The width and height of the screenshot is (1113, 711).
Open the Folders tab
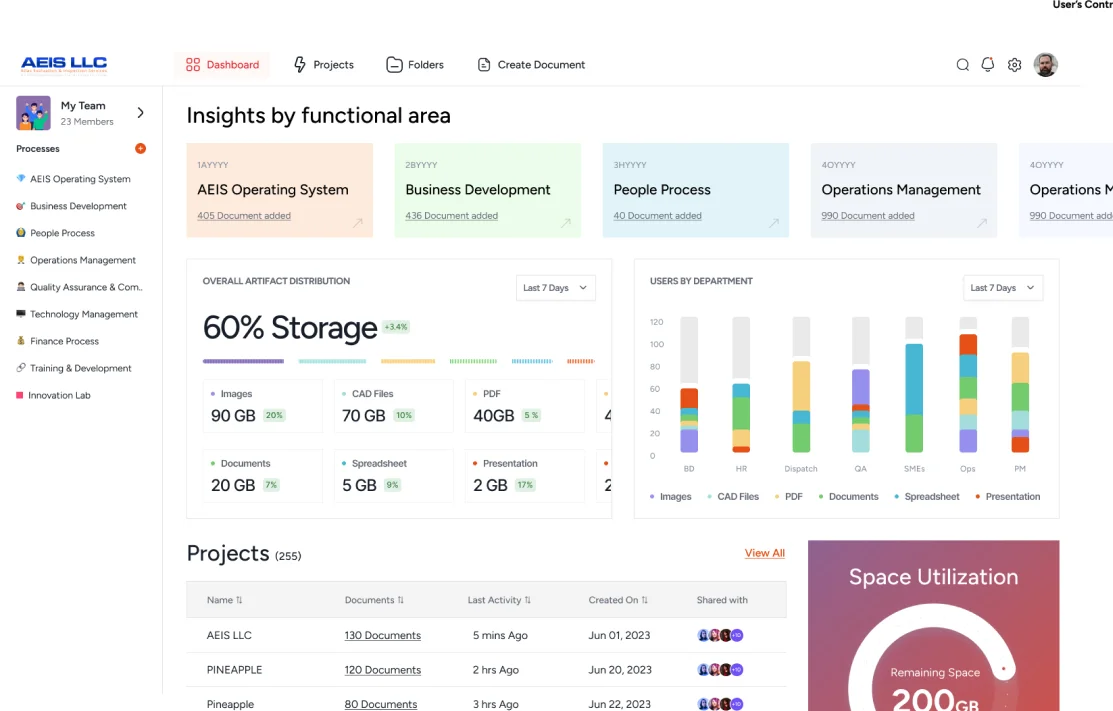click(x=415, y=65)
